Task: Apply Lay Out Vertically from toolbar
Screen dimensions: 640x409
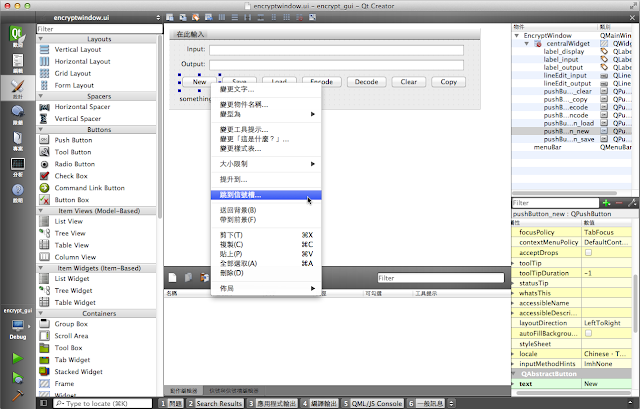Action: (235, 17)
